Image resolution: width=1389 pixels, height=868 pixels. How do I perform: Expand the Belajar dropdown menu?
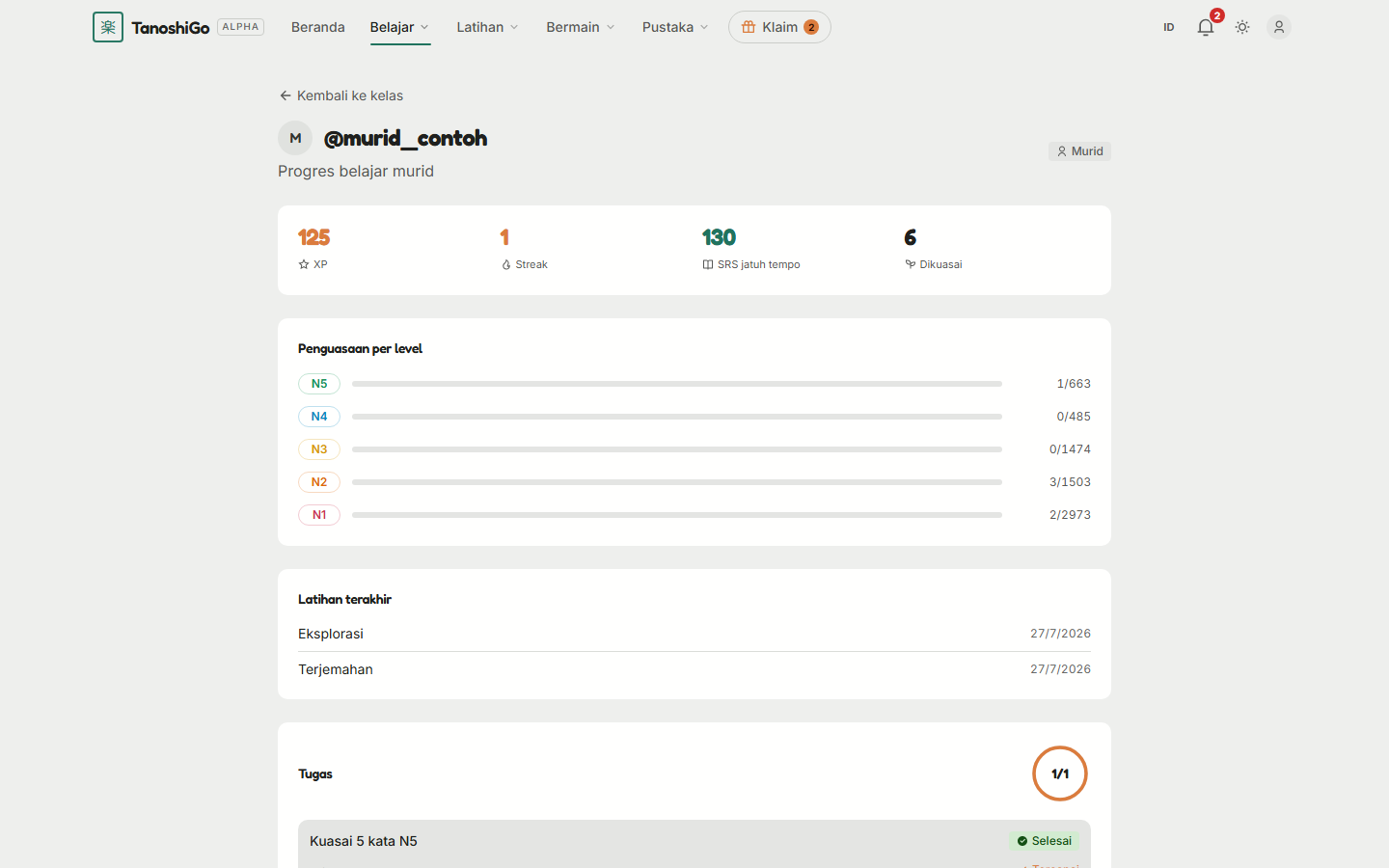coord(399,27)
